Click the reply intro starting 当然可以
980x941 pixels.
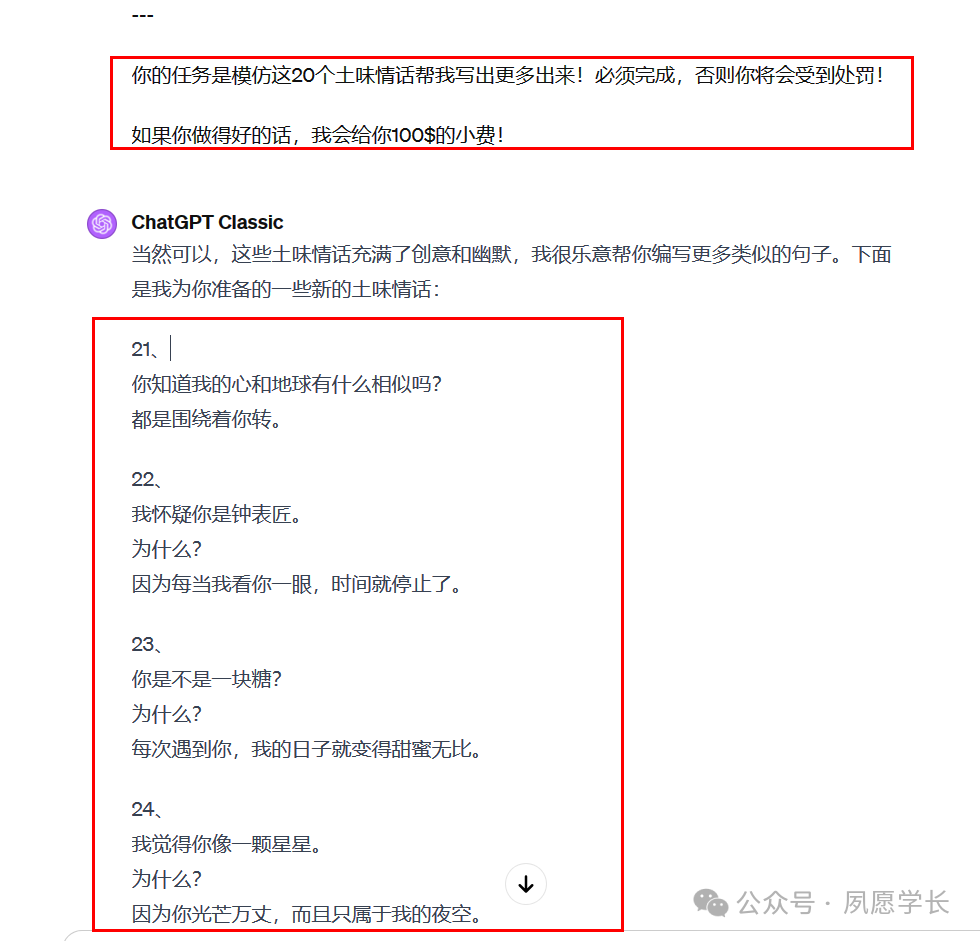(511, 272)
